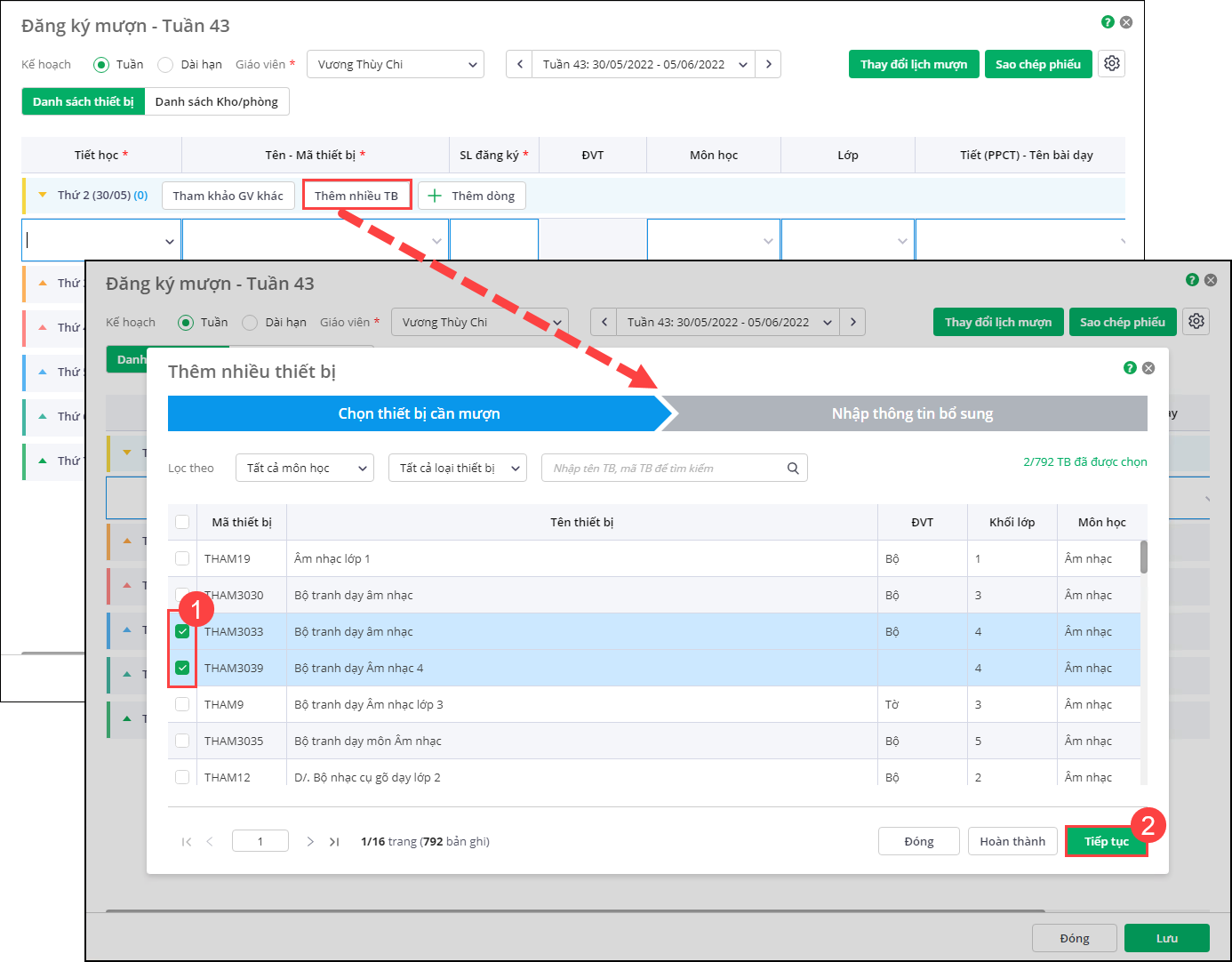Expand the Tất cả loại thiết bị dropdown
The image size is (1232, 962).
tap(457, 468)
